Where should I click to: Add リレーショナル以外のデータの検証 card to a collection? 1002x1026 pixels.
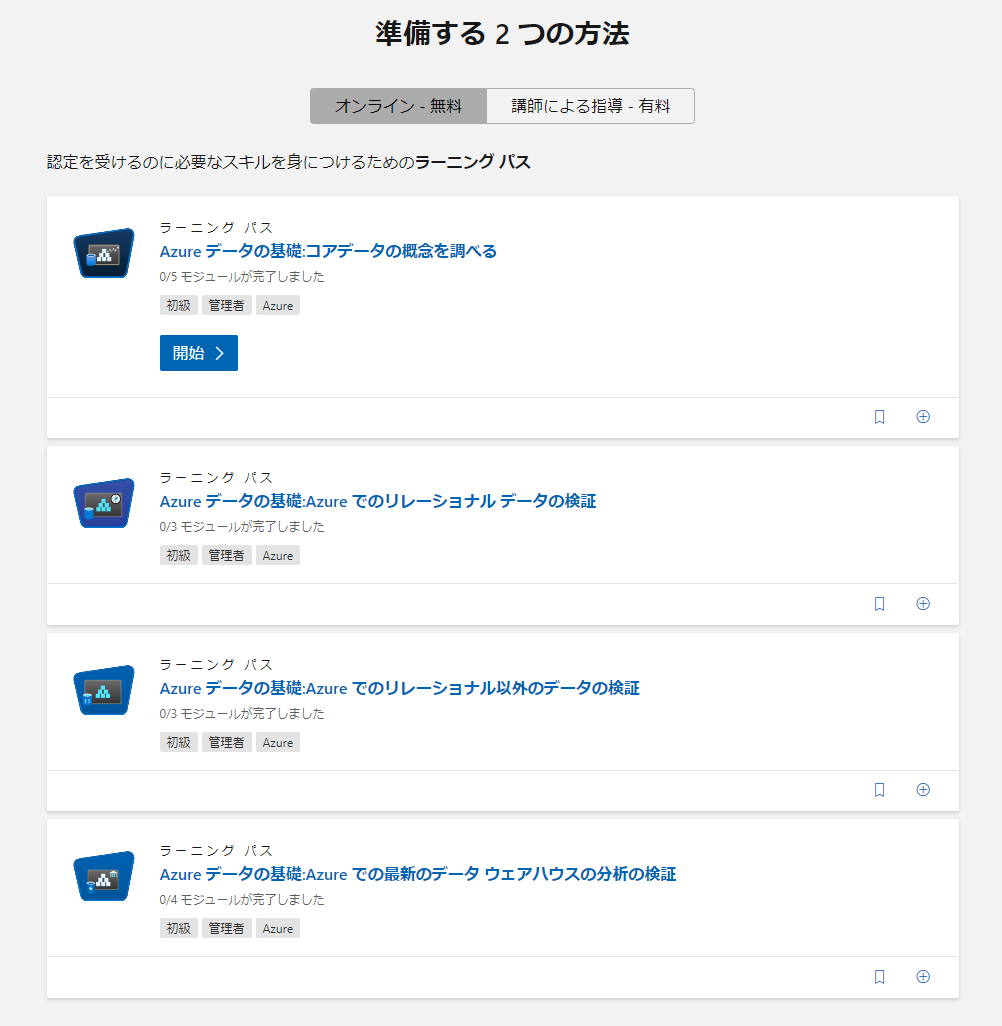(x=923, y=790)
